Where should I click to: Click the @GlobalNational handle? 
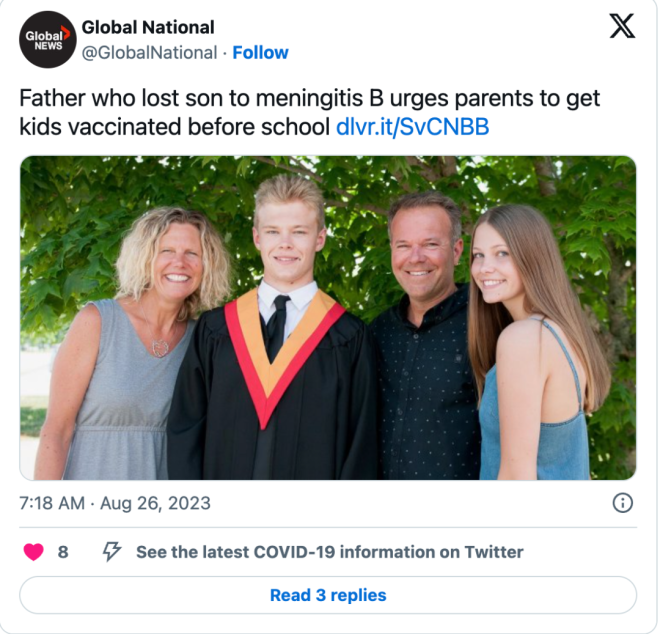pyautogui.click(x=149, y=53)
